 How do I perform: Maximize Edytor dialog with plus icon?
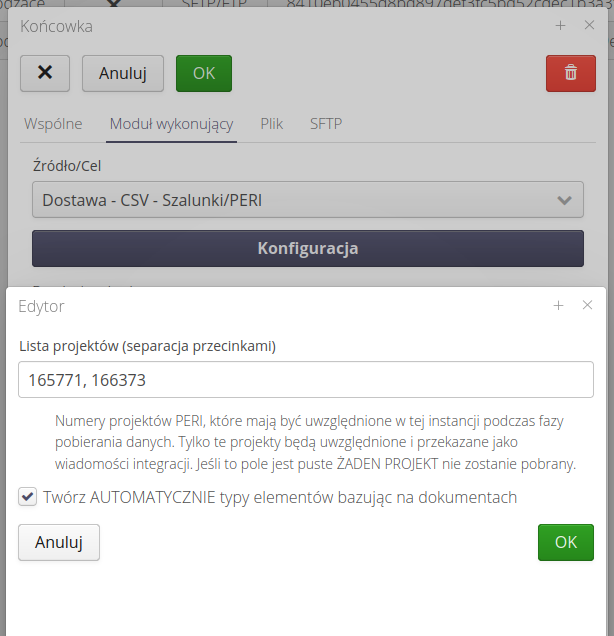tap(559, 306)
